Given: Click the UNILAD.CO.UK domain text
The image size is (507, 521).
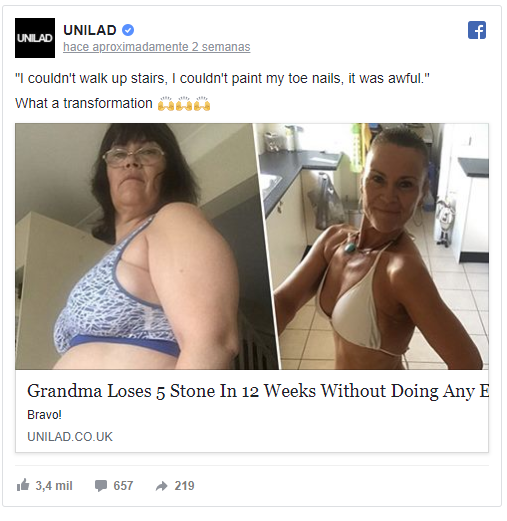Looking at the screenshot, I should coord(70,437).
